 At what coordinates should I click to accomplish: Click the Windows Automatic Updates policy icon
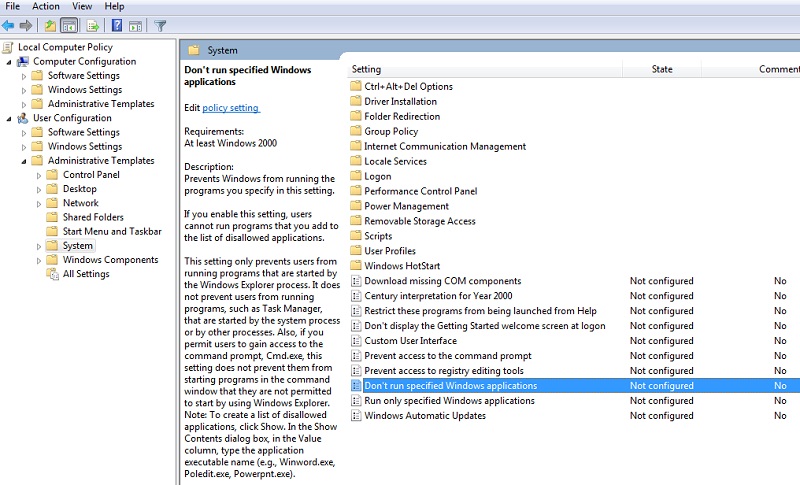pos(356,415)
